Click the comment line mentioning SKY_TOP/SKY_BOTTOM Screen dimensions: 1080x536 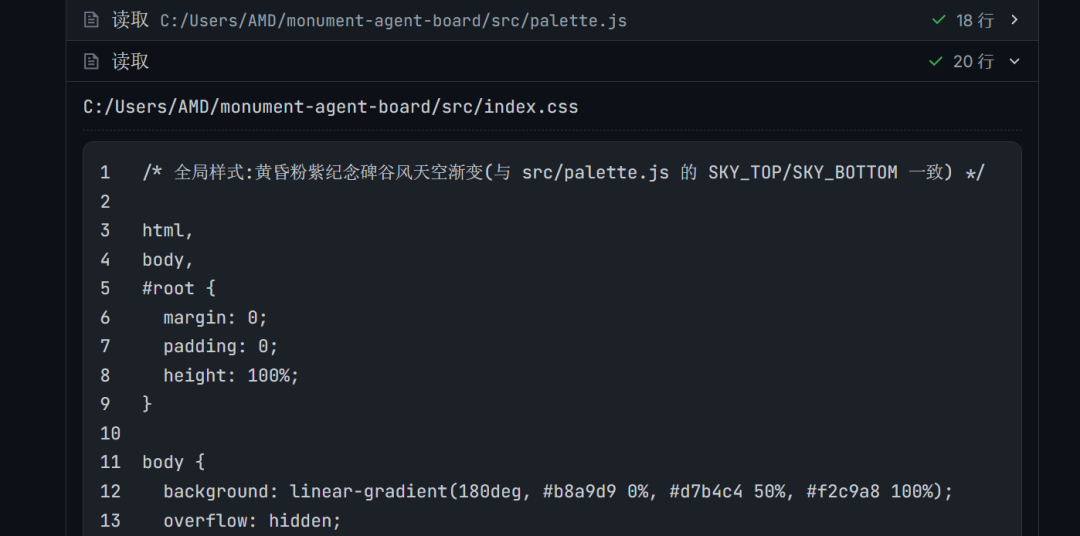coord(564,172)
